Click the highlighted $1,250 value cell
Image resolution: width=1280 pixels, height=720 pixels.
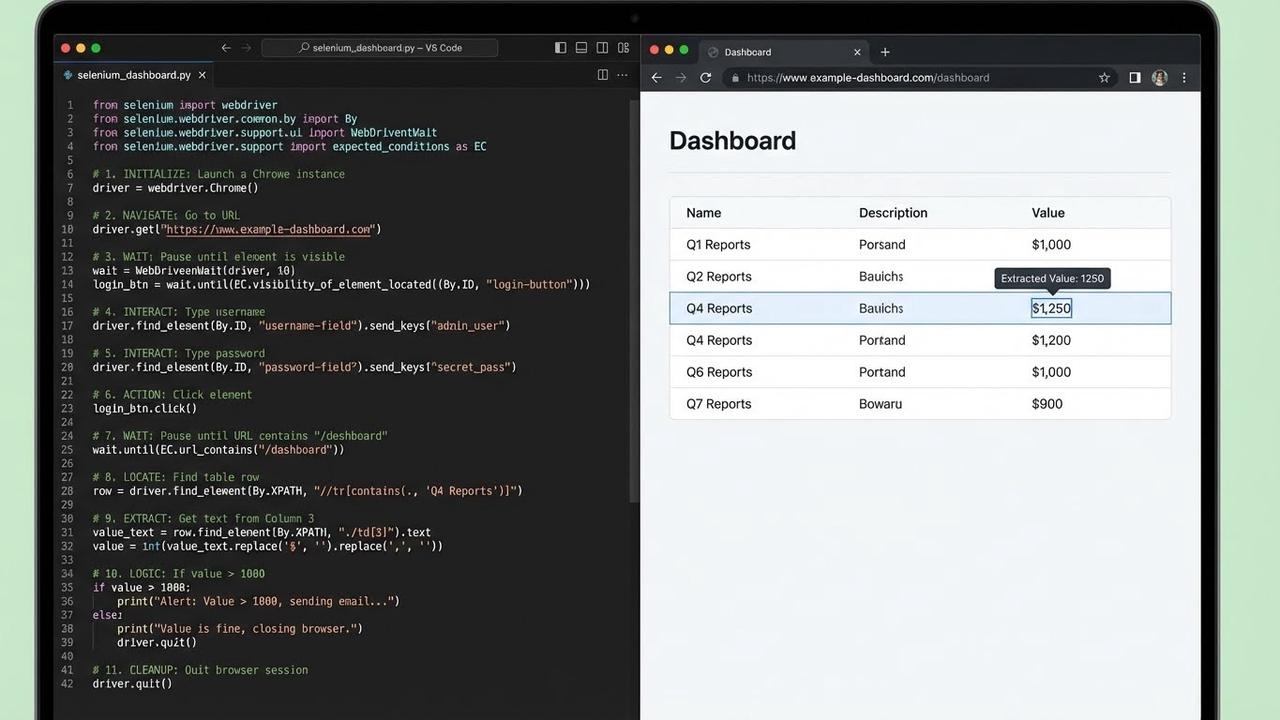click(1051, 308)
